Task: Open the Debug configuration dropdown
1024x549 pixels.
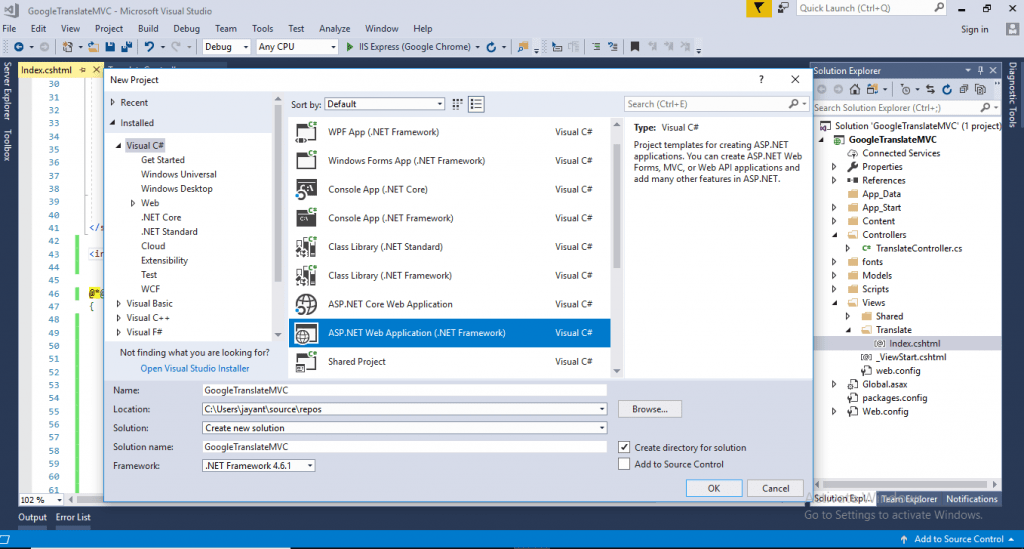Action: click(x=226, y=47)
